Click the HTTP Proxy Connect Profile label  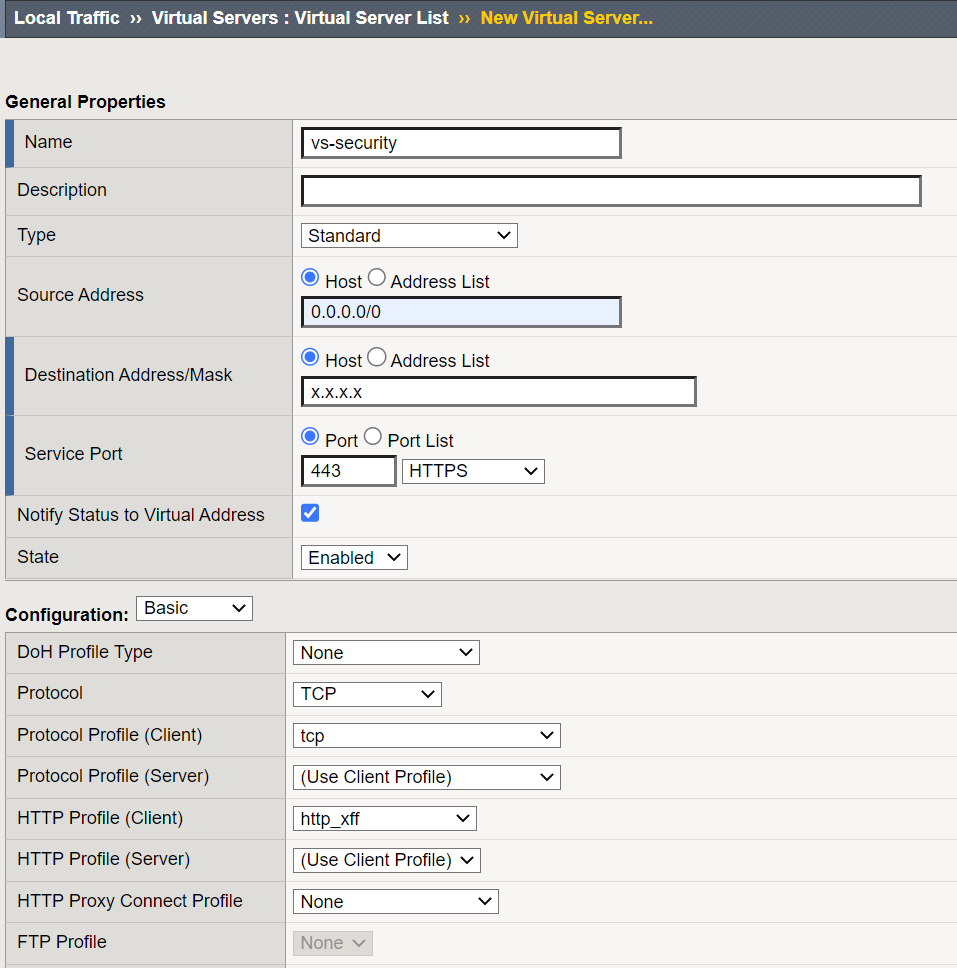click(130, 901)
